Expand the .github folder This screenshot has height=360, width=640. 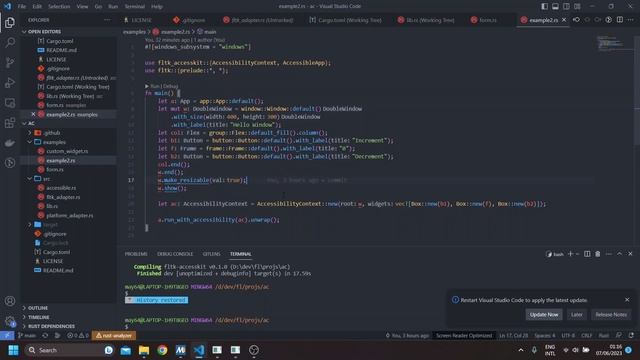(52, 133)
